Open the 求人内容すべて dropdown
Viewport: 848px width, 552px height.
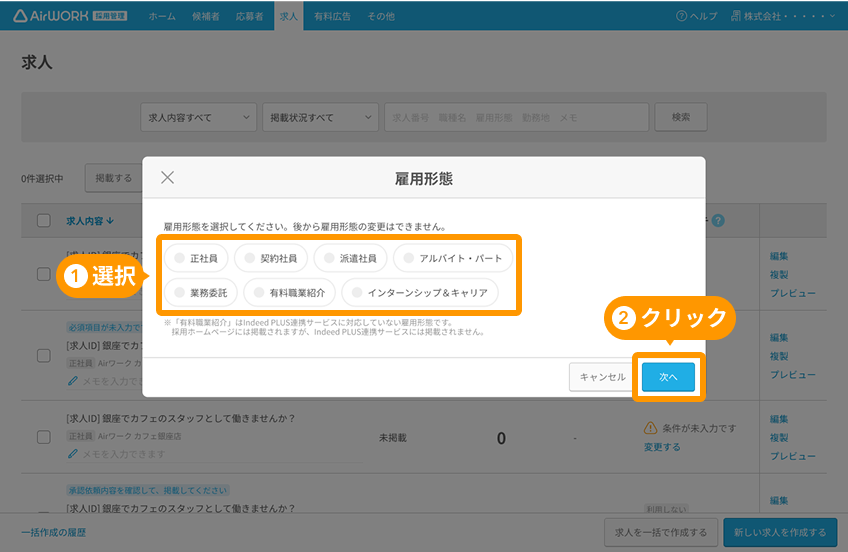tap(198, 117)
